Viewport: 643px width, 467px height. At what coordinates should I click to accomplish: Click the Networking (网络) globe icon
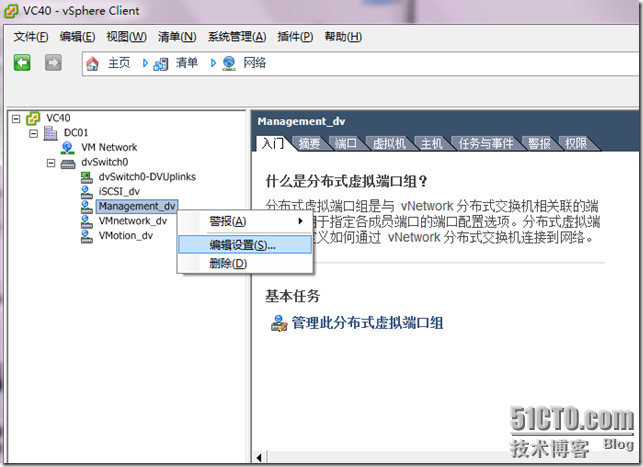229,64
